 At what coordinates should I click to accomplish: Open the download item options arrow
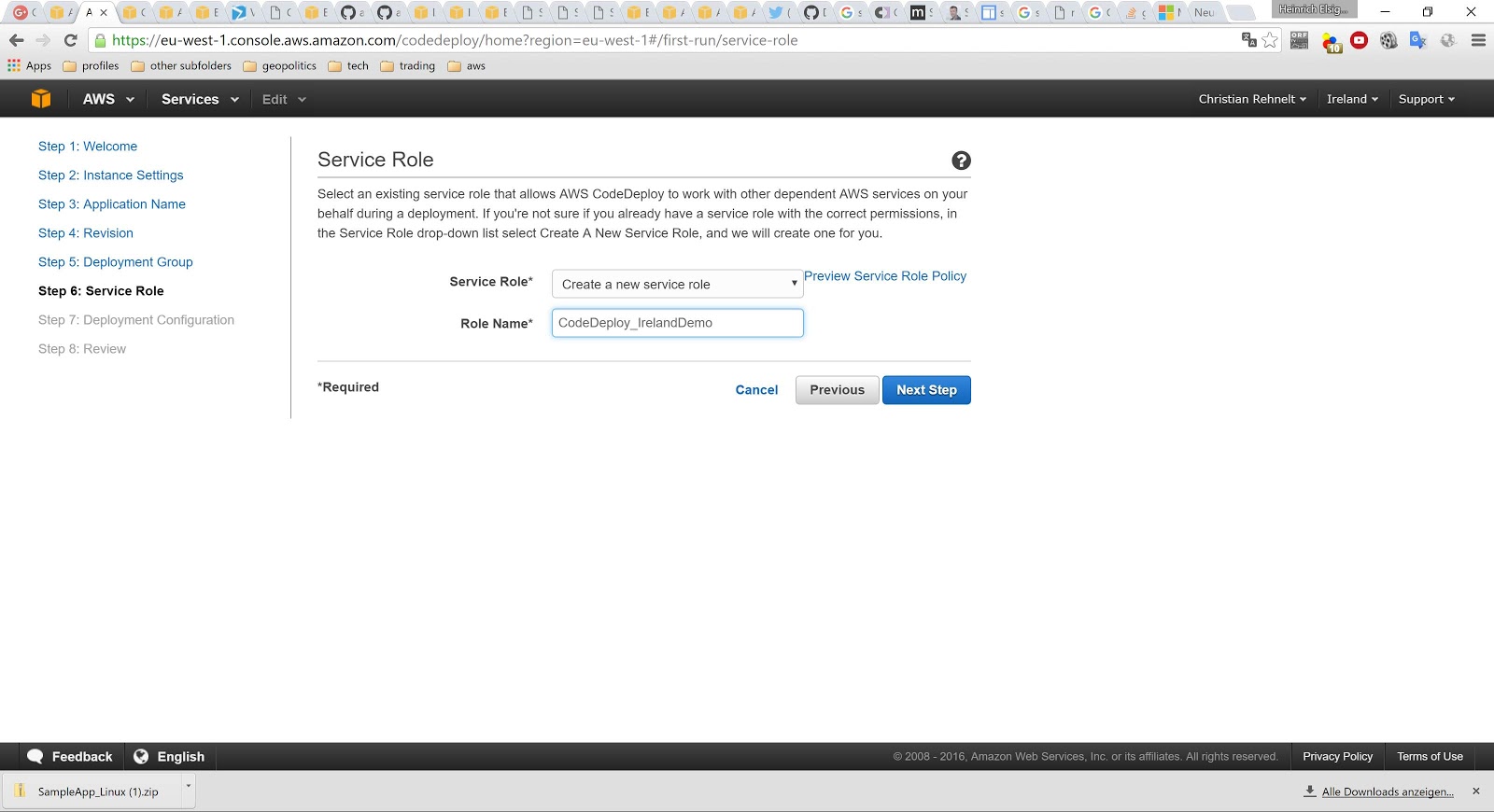click(x=188, y=786)
